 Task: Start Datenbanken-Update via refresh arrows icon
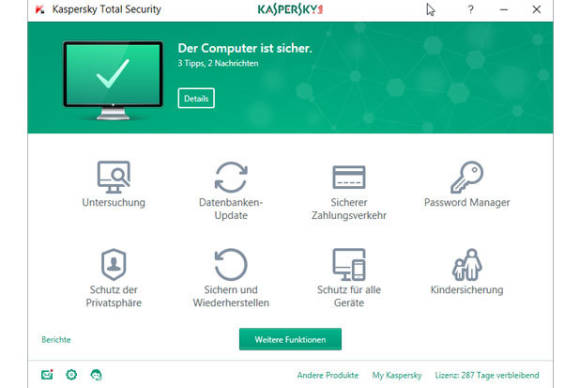pos(231,177)
